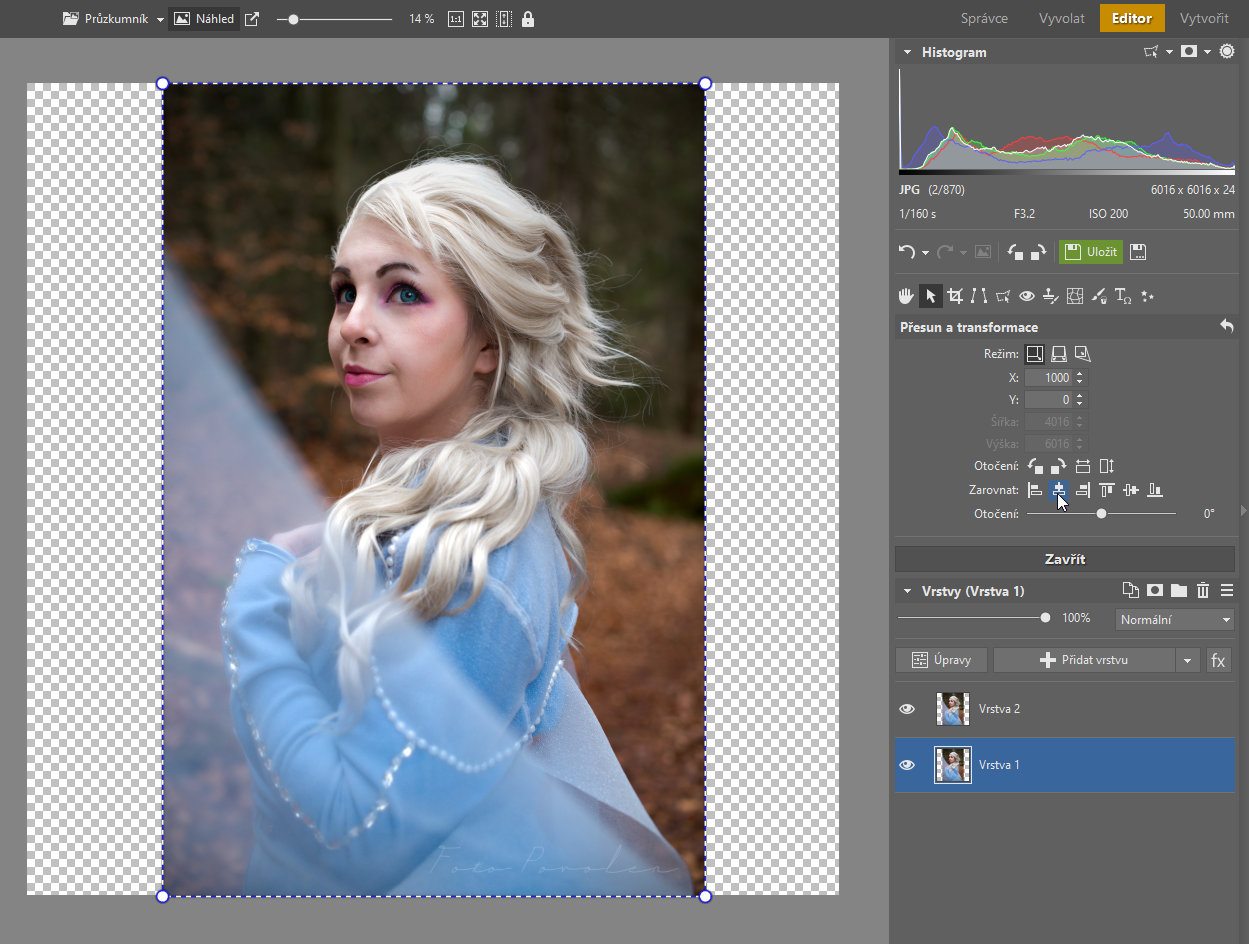This screenshot has width=1249, height=944.
Task: Select the second Režim transform mode
Action: click(1059, 354)
